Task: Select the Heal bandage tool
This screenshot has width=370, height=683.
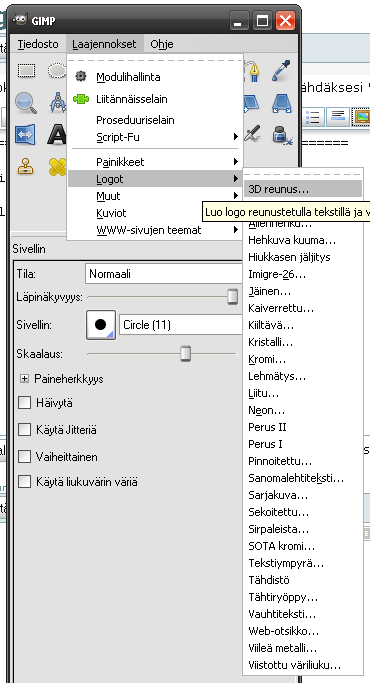Action: click(x=57, y=166)
